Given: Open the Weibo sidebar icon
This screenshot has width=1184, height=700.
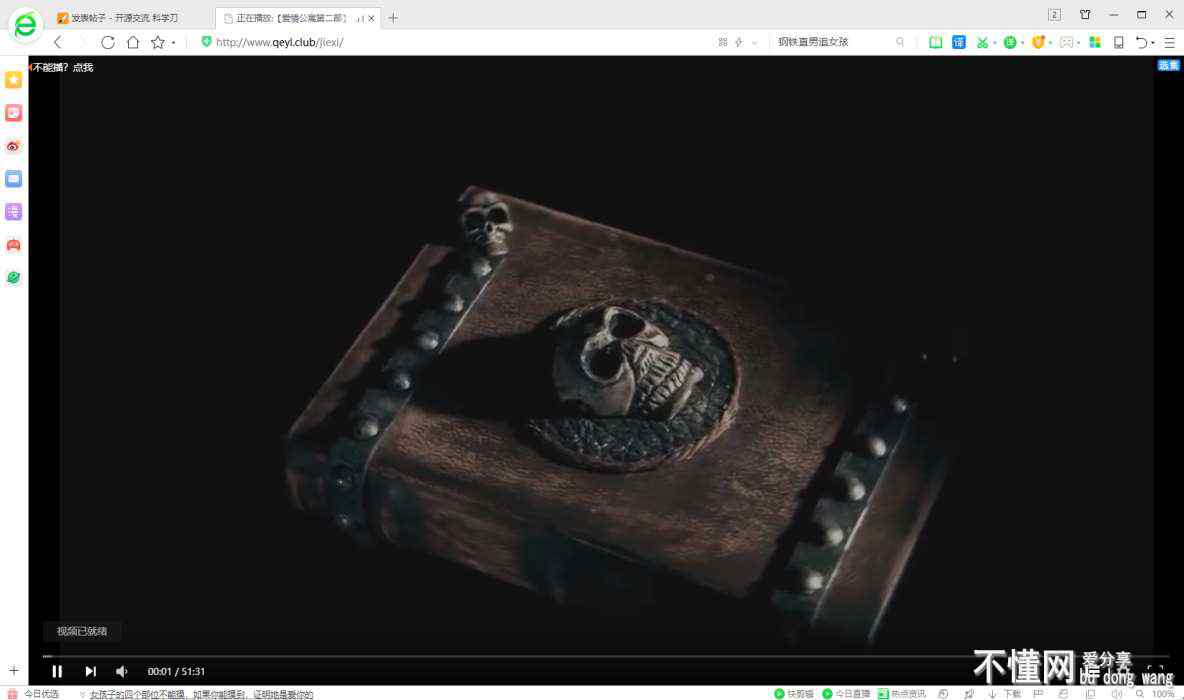Looking at the screenshot, I should pos(14,146).
